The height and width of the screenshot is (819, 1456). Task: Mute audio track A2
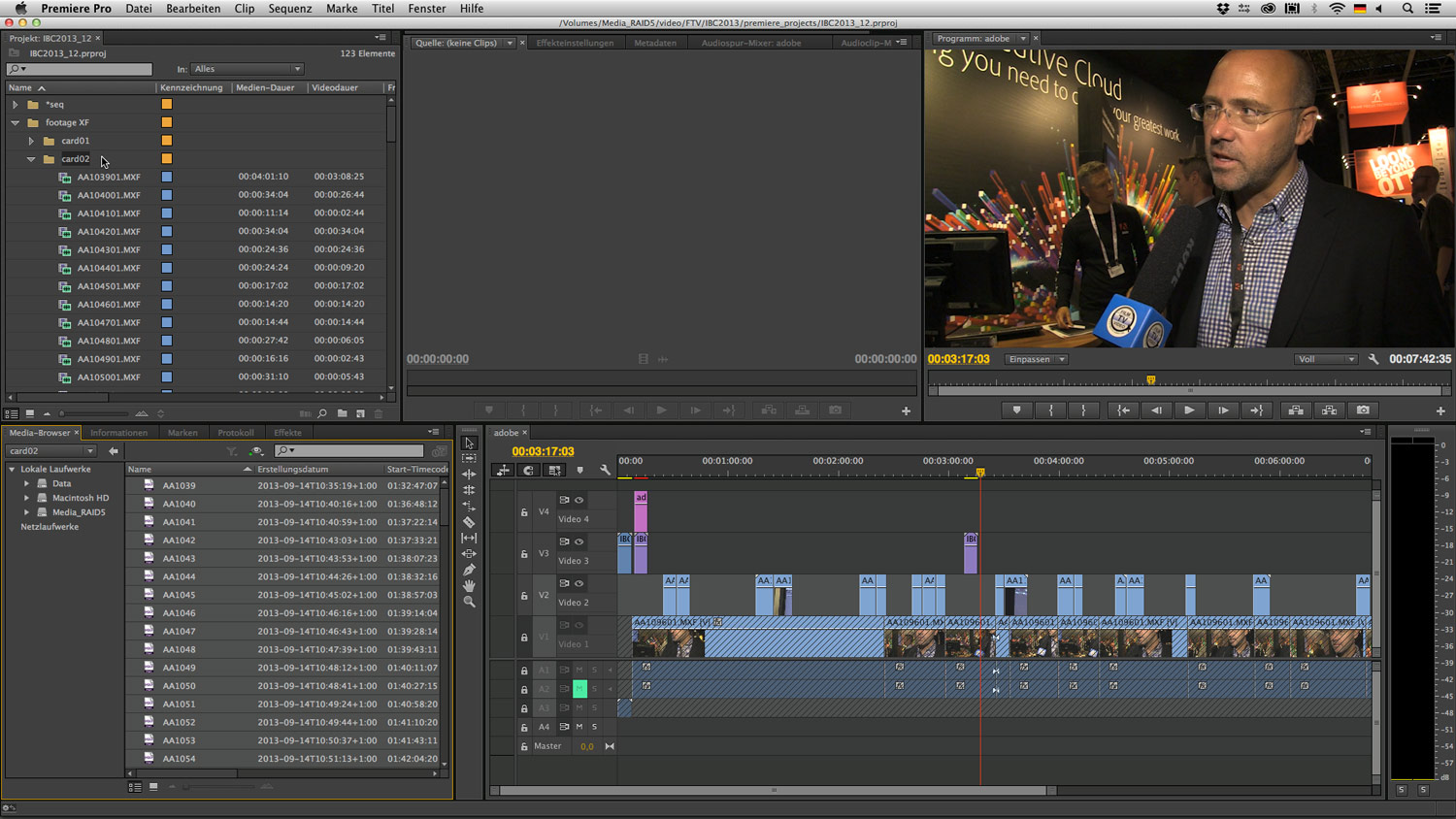click(x=580, y=689)
